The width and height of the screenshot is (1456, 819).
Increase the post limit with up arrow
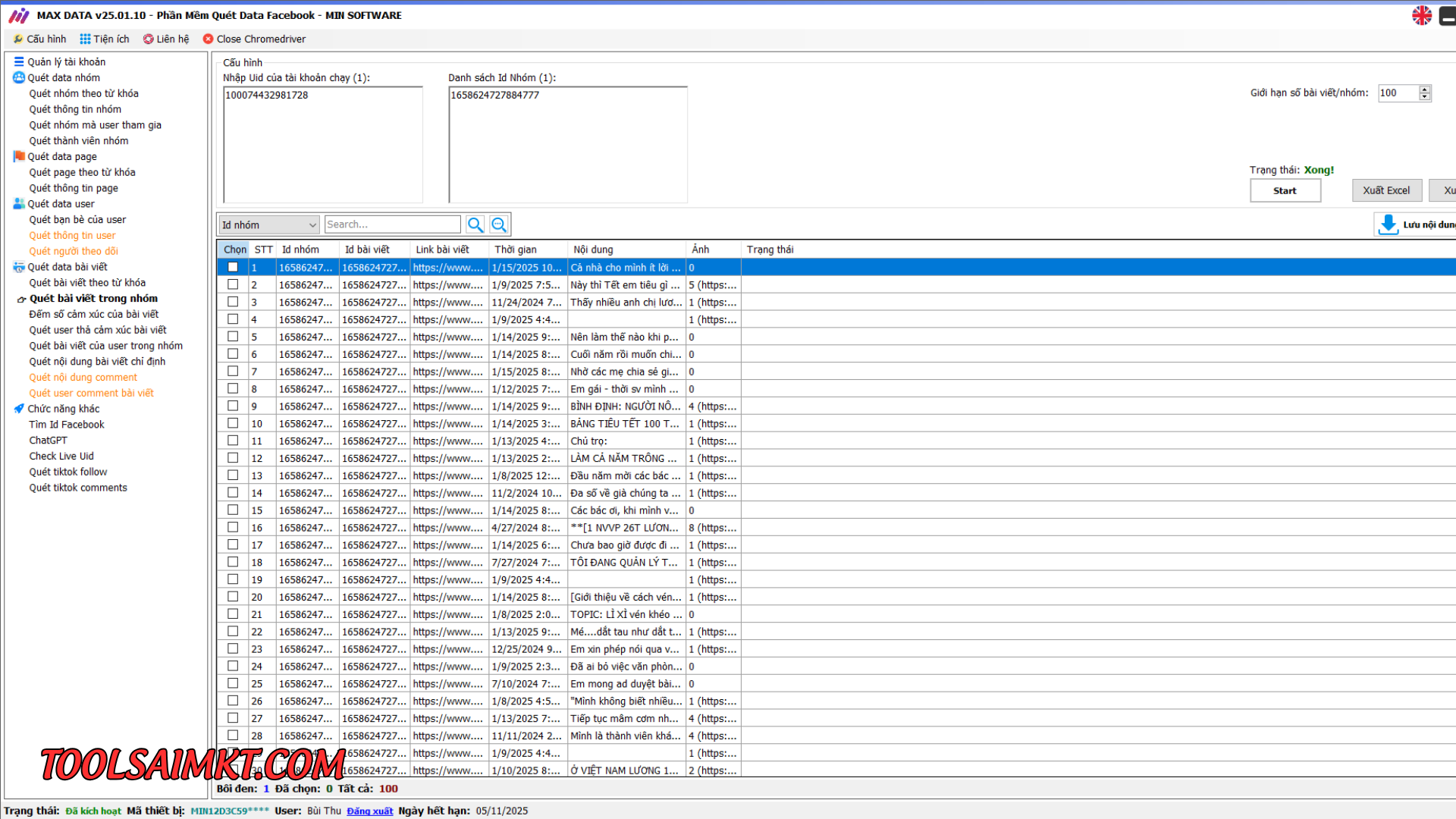[1425, 89]
